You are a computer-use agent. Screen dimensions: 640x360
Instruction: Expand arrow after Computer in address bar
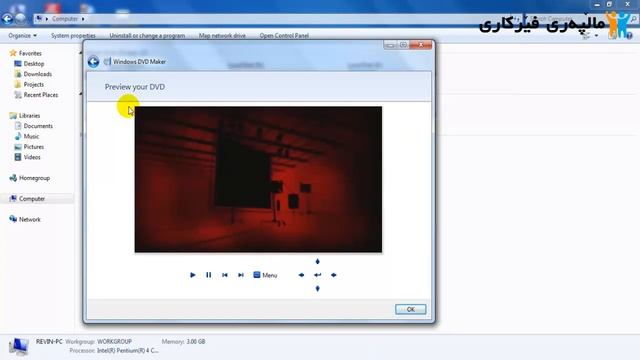[x=83, y=19]
